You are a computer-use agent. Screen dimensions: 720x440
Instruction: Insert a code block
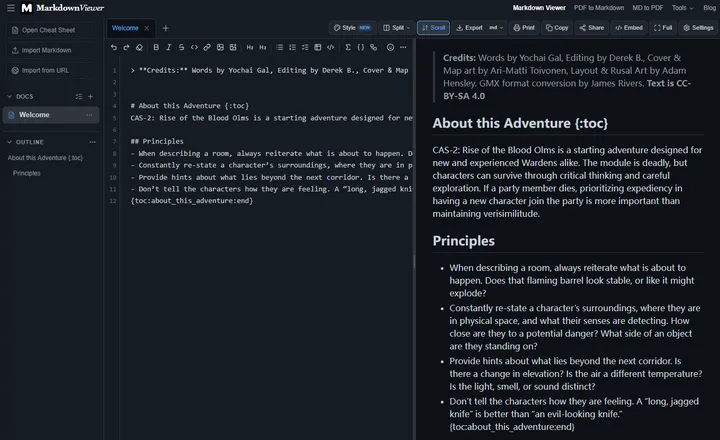coord(331,47)
